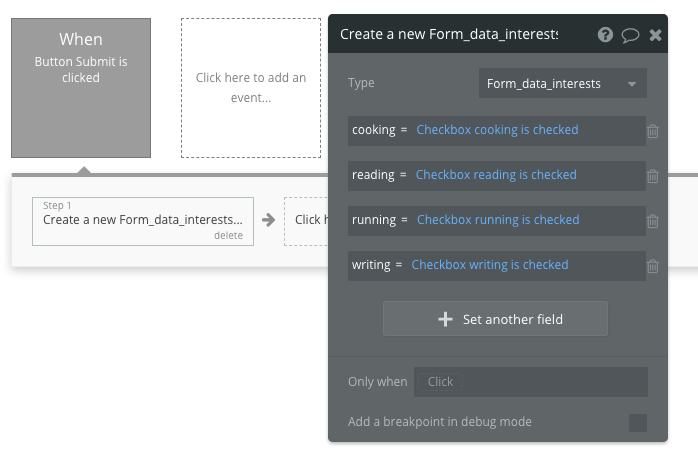
Task: Edit 'Checkbox writing is checked' expression
Action: (490, 265)
